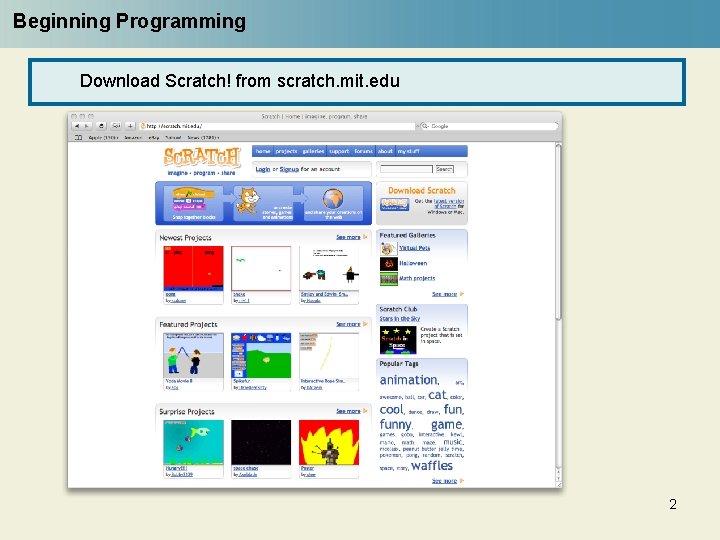Screen dimensions: 720x540
Task: Click the Math projects gallery icon
Action: tap(388, 279)
